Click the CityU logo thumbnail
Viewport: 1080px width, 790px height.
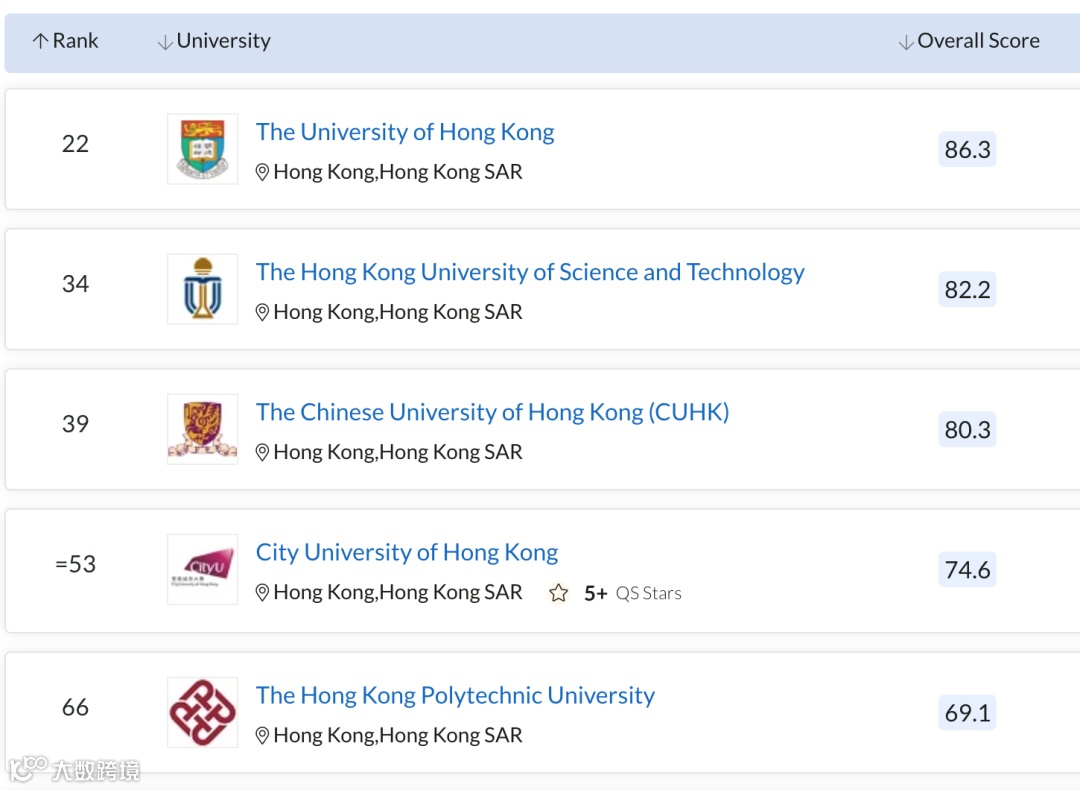tap(202, 569)
